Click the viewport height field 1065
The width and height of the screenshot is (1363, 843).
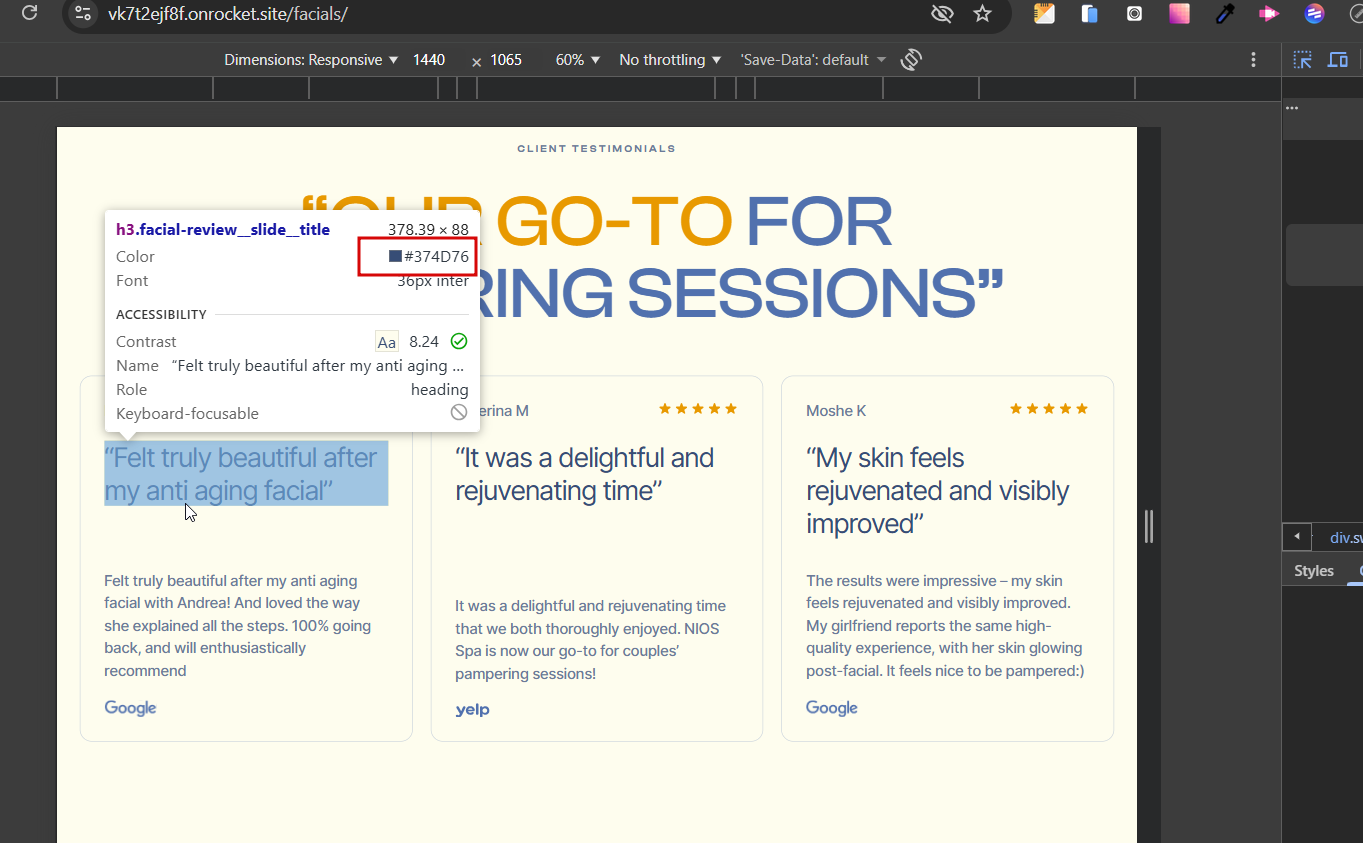[x=506, y=60]
